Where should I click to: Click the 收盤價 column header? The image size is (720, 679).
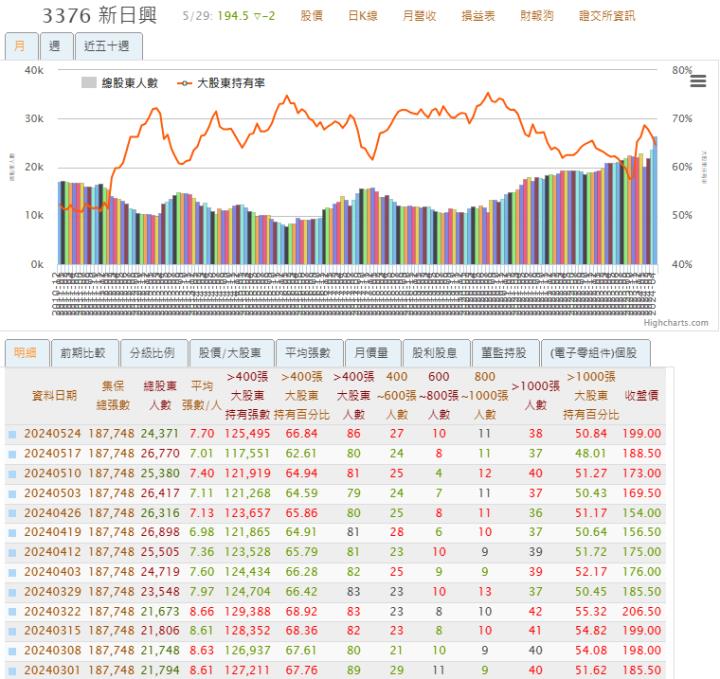pyautogui.click(x=641, y=396)
